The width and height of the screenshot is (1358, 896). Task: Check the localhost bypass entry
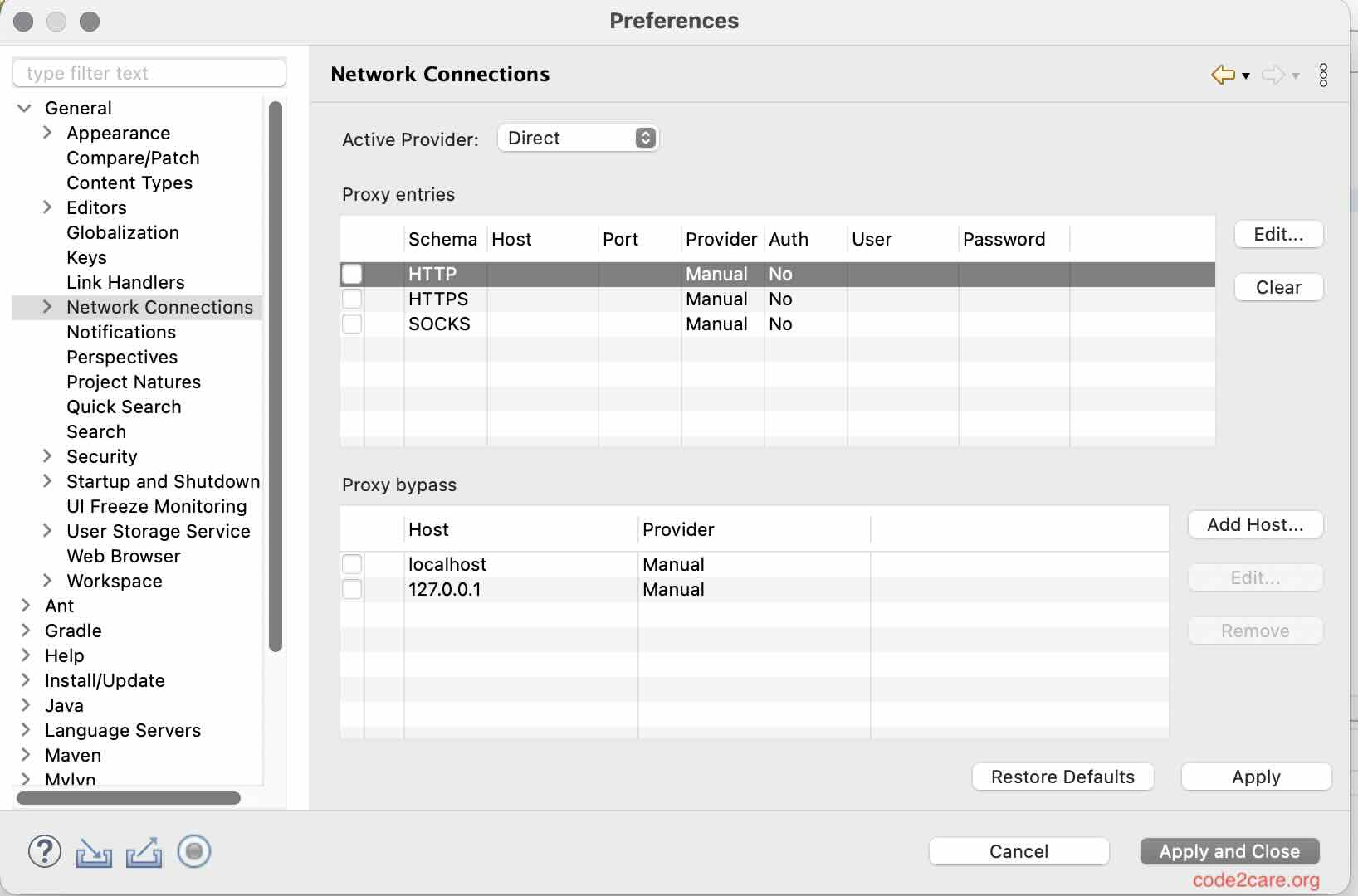[x=352, y=564]
